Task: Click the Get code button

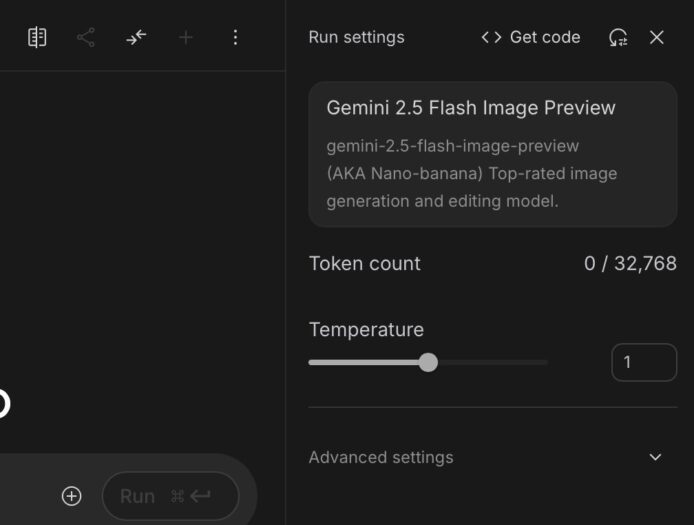Action: tap(530, 37)
